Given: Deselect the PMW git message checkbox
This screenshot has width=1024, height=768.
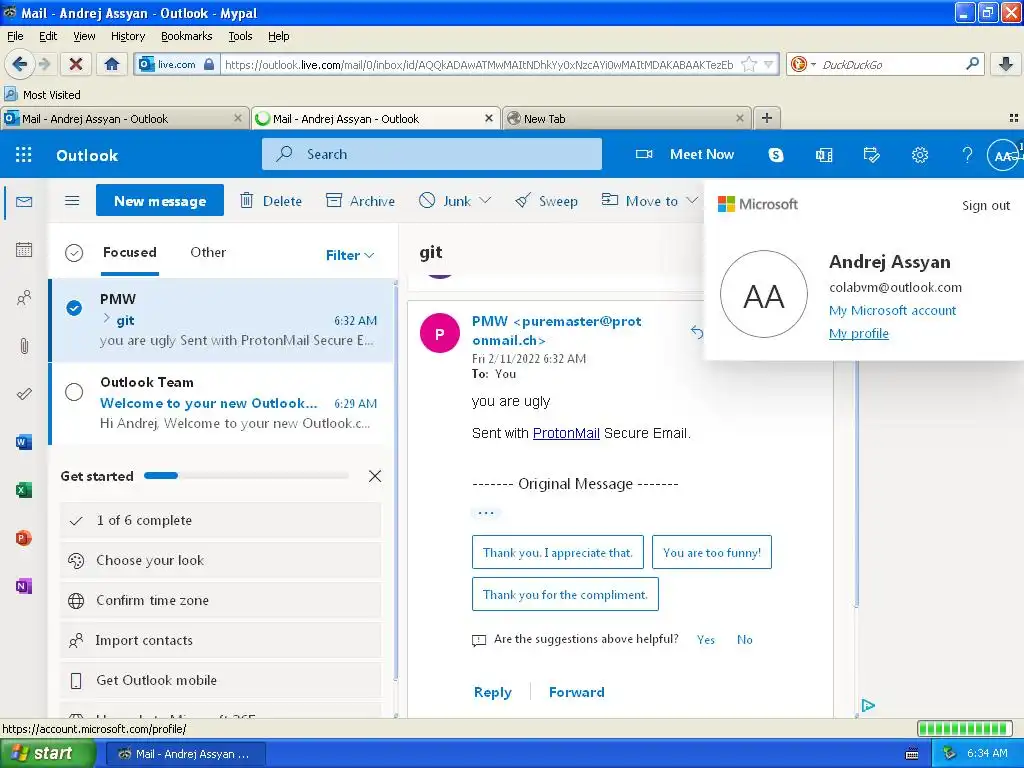Looking at the screenshot, I should tap(74, 308).
